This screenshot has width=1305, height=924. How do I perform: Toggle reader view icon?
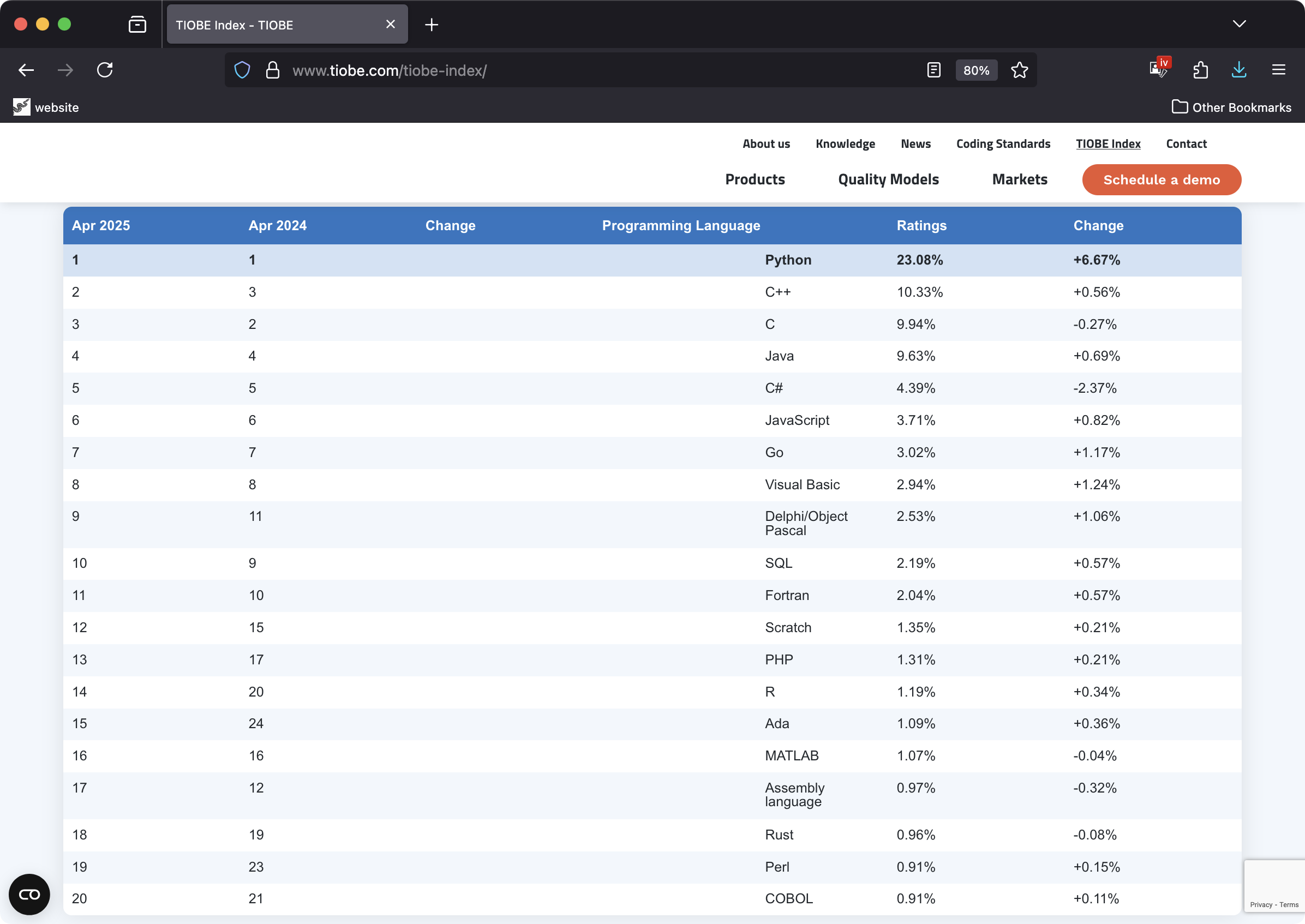[x=933, y=70]
